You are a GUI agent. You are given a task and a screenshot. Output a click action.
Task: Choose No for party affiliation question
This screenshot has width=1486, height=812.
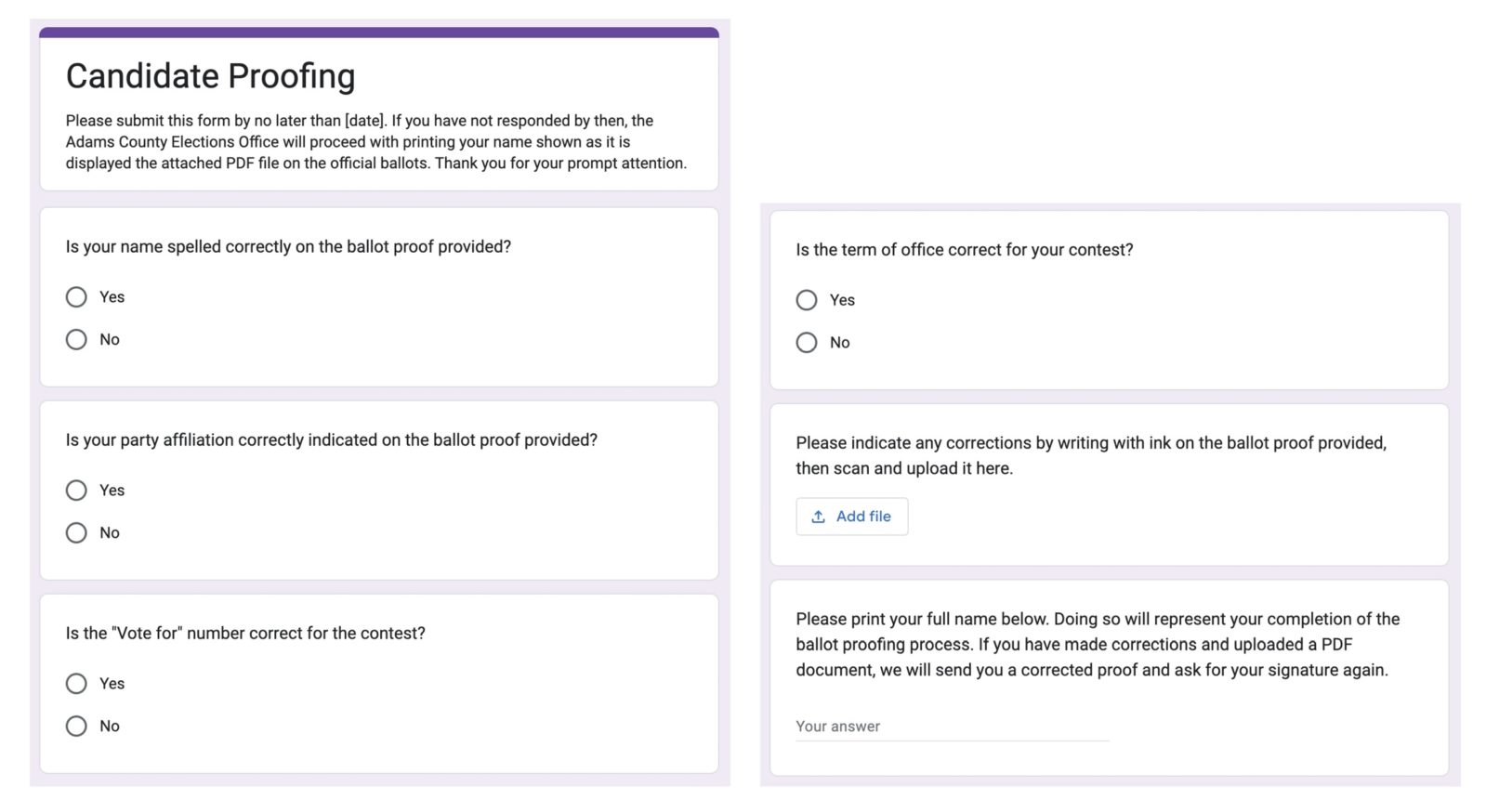click(x=76, y=533)
